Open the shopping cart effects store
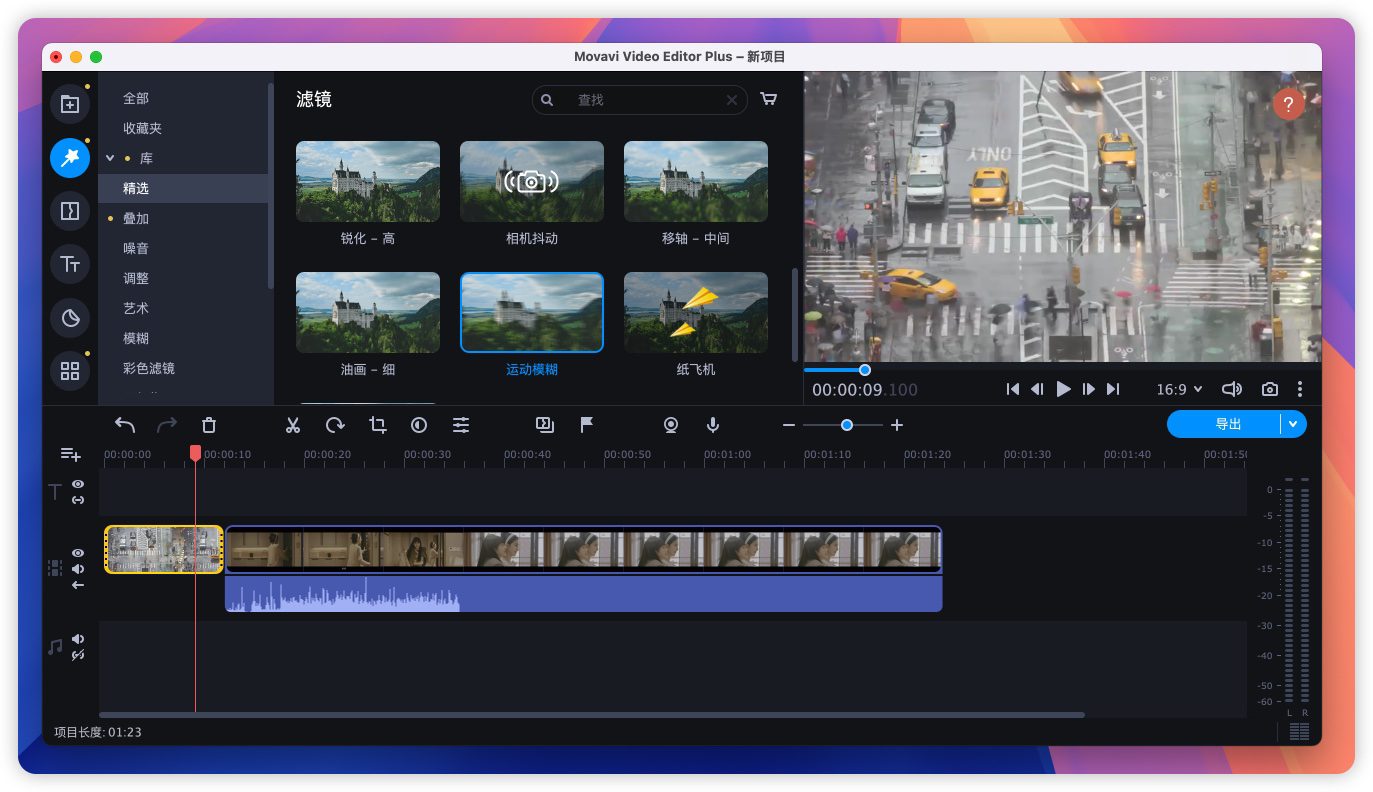This screenshot has width=1373, height=792. click(x=768, y=99)
